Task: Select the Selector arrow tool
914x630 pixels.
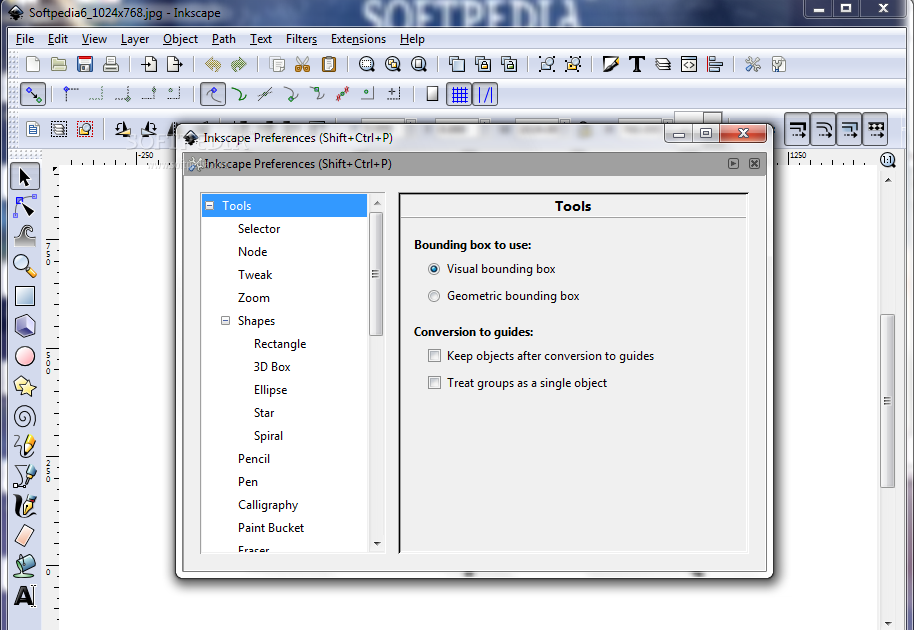Action: (x=24, y=177)
